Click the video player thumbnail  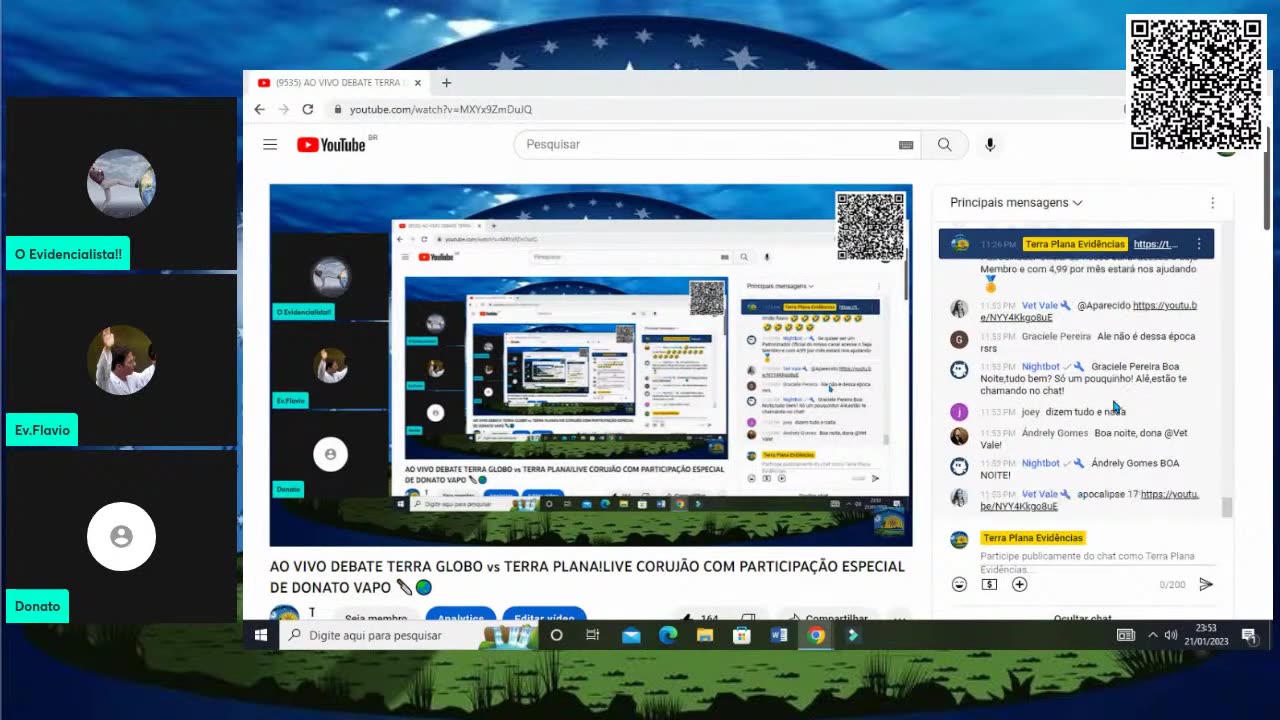tap(591, 365)
